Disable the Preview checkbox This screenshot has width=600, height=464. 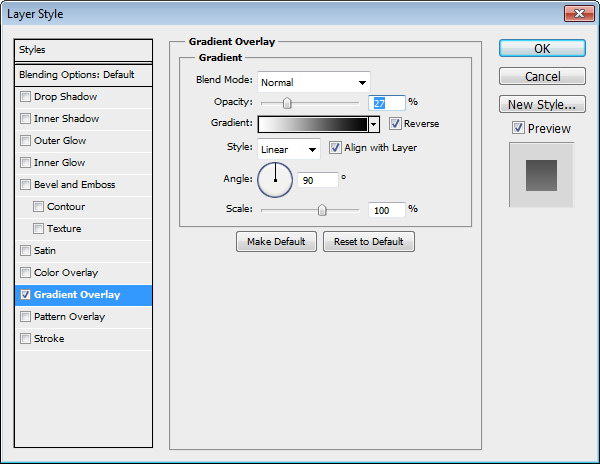518,128
